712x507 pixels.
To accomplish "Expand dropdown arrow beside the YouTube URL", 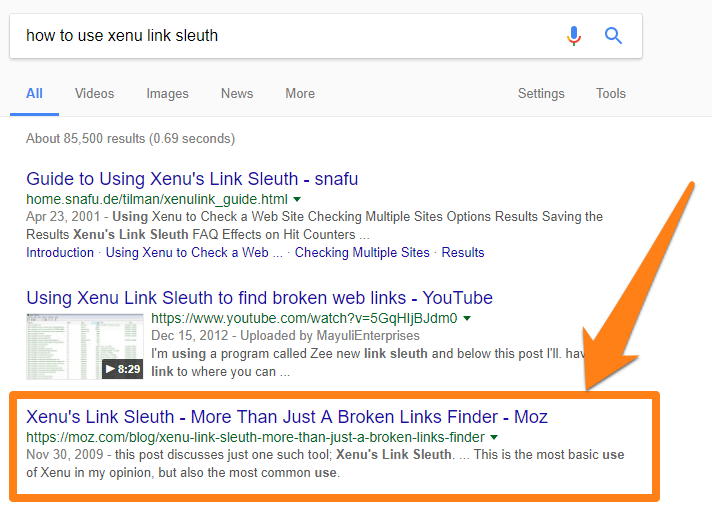I will [467, 319].
